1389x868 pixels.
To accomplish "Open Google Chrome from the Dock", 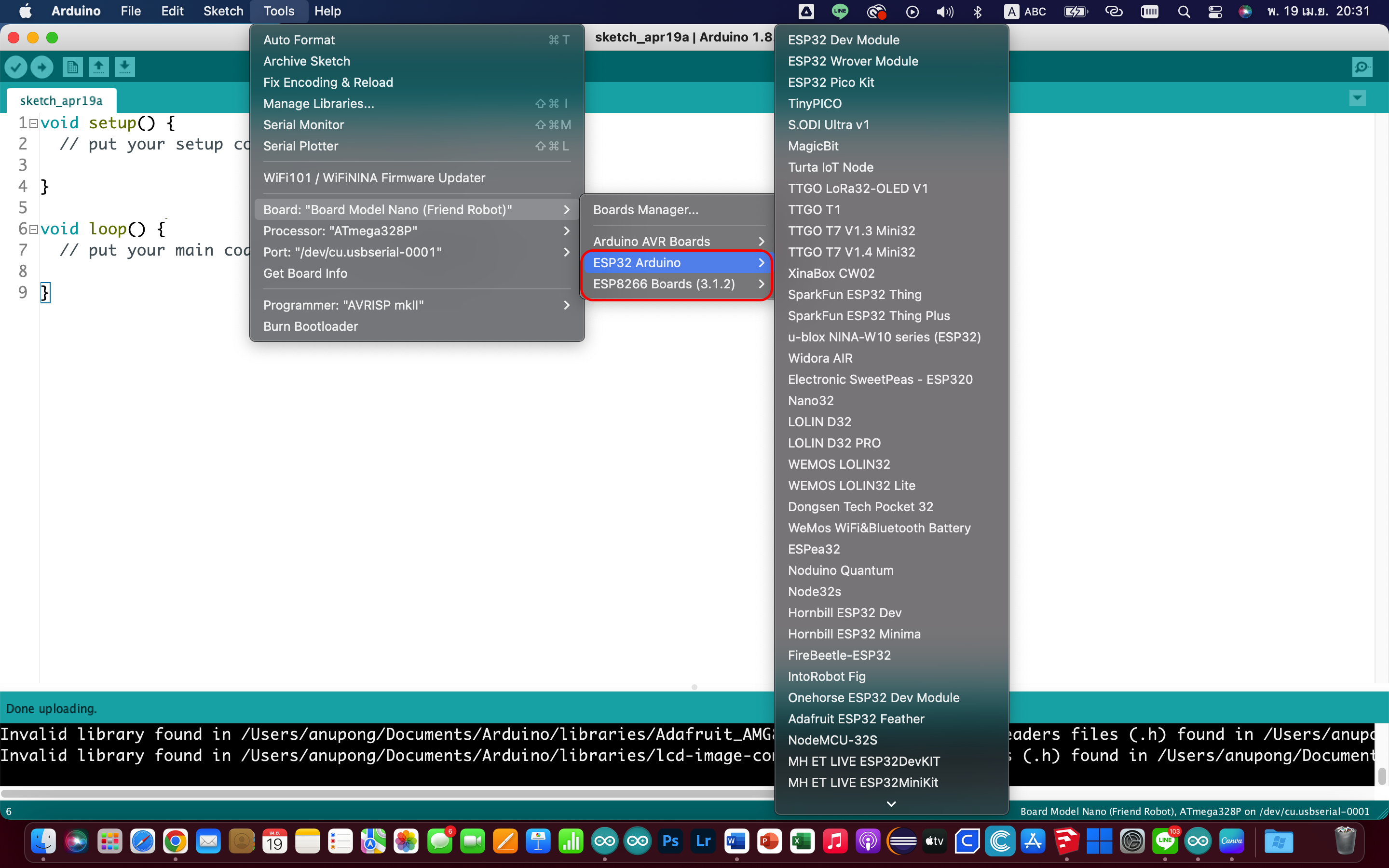I will tap(175, 842).
